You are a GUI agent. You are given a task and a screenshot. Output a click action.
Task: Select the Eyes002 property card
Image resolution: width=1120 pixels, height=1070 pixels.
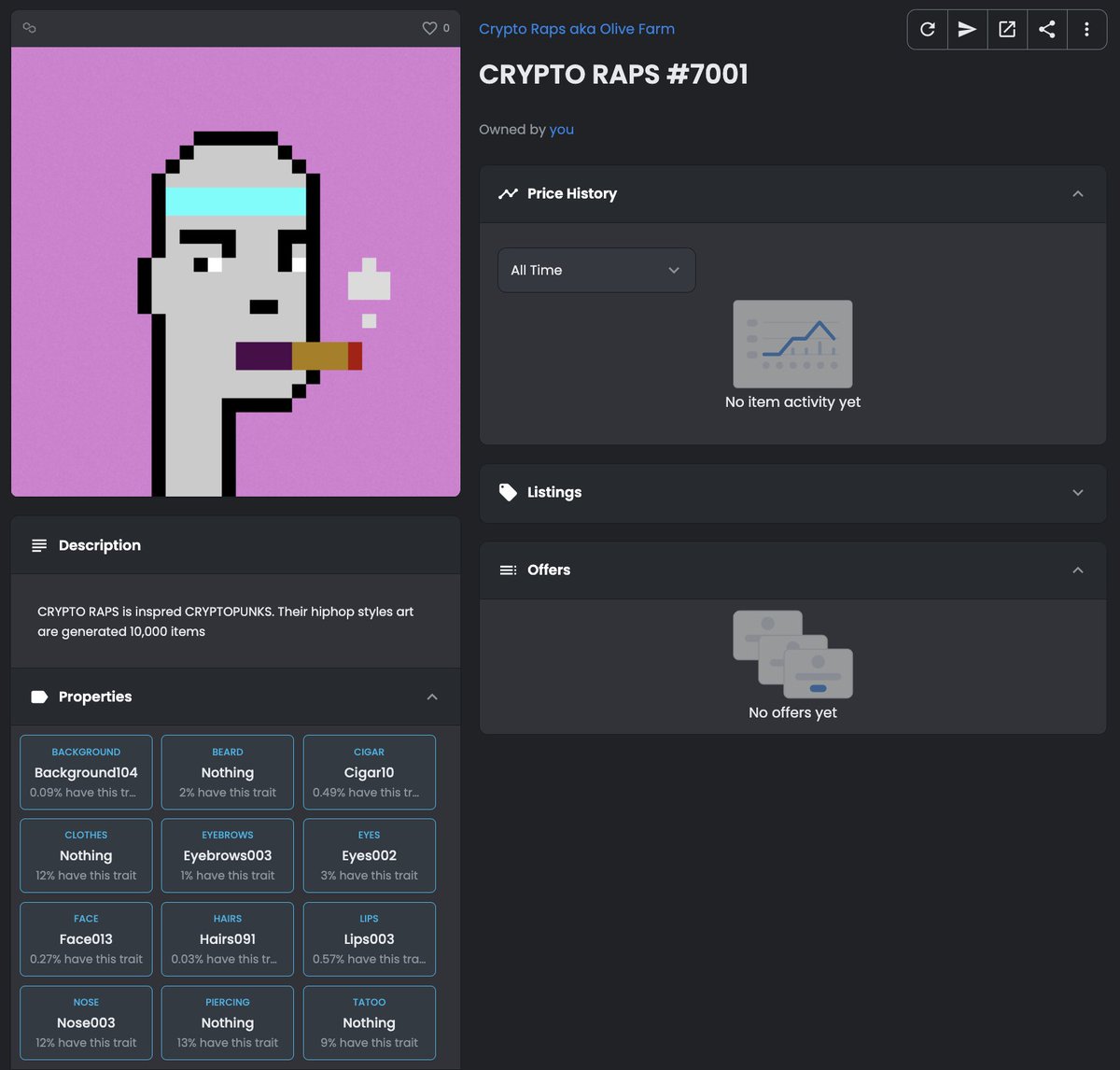369,855
